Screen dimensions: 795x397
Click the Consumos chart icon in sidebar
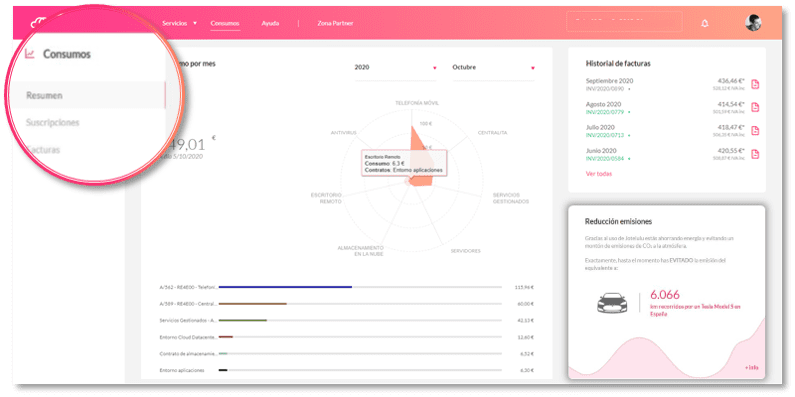[30, 54]
